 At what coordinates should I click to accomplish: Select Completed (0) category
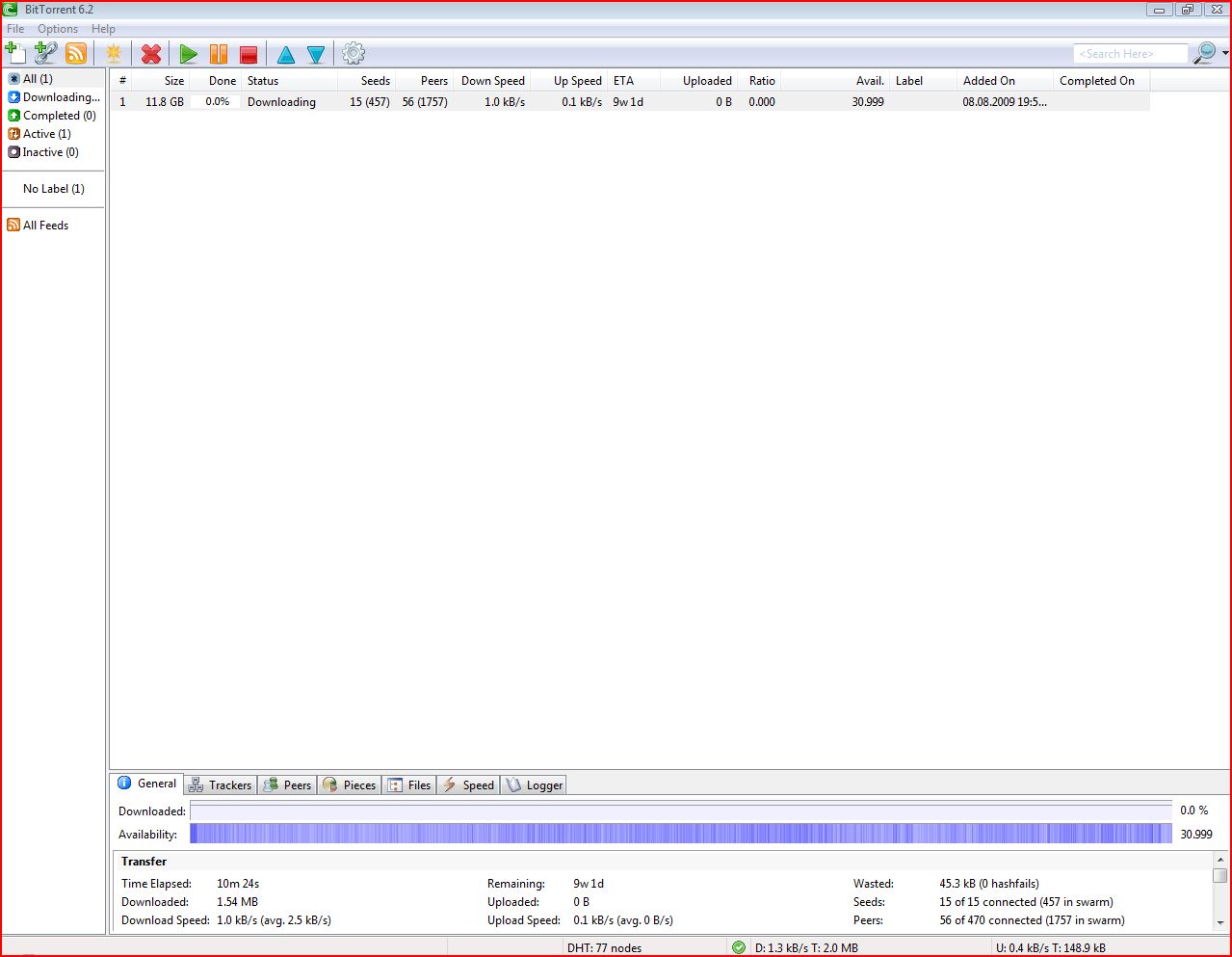tap(53, 116)
